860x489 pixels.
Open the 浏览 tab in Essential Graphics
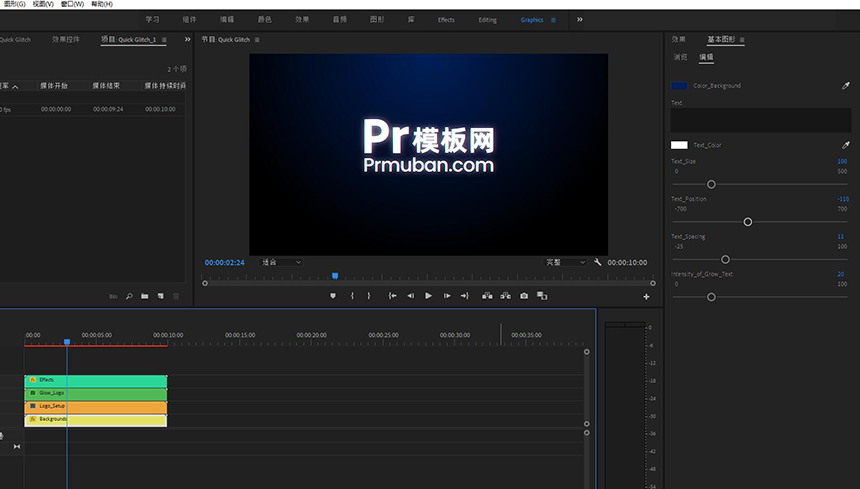click(x=680, y=57)
